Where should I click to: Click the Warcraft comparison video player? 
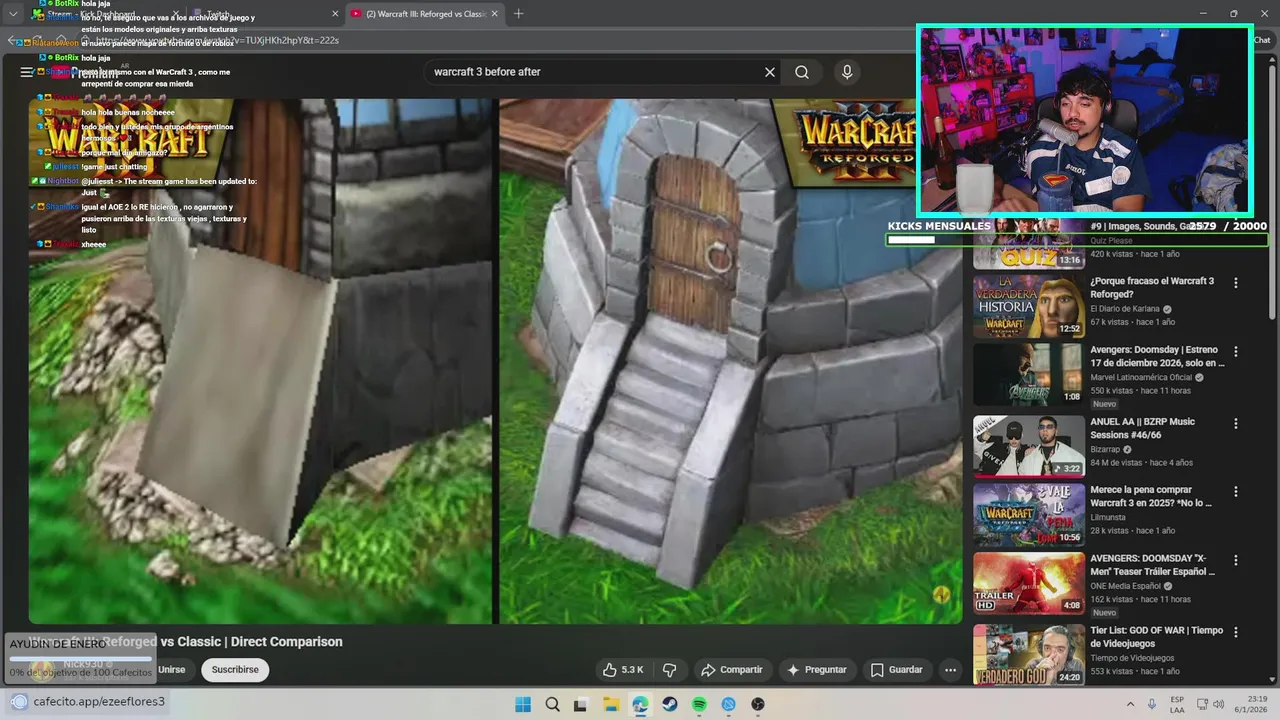click(x=495, y=361)
